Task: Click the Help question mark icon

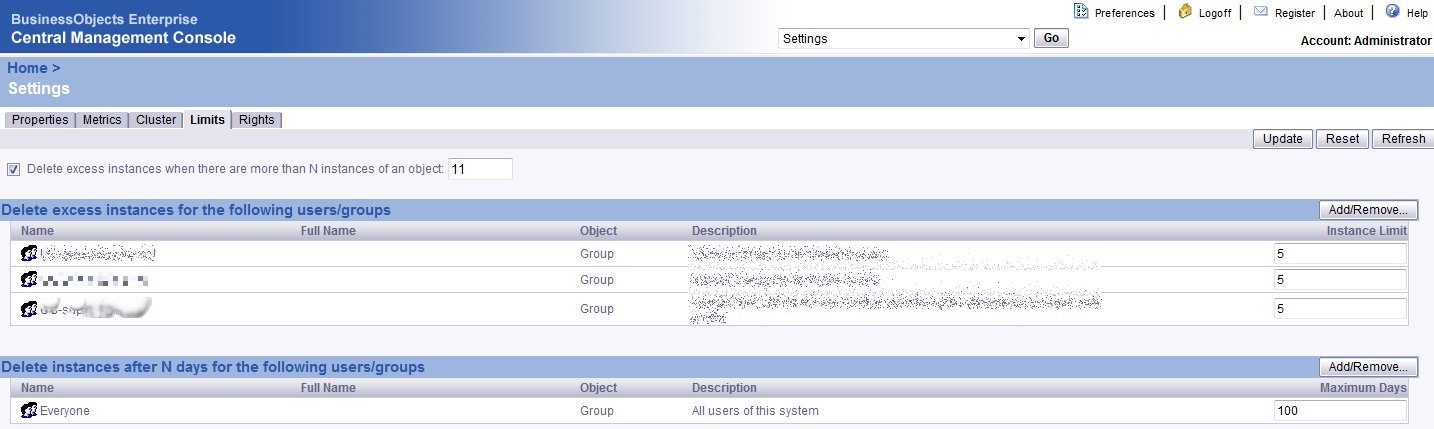Action: pos(1392,12)
